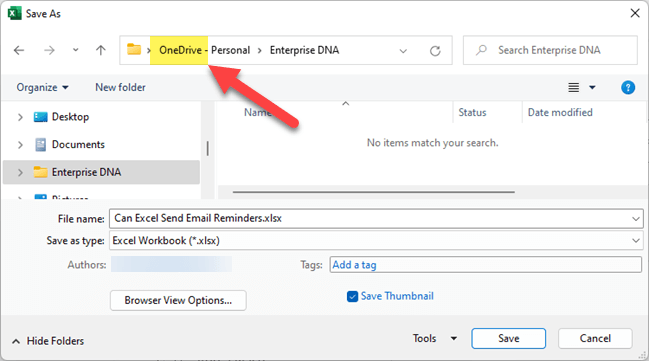Click the Cancel button
Viewport: 649px width, 361px height.
click(x=595, y=338)
